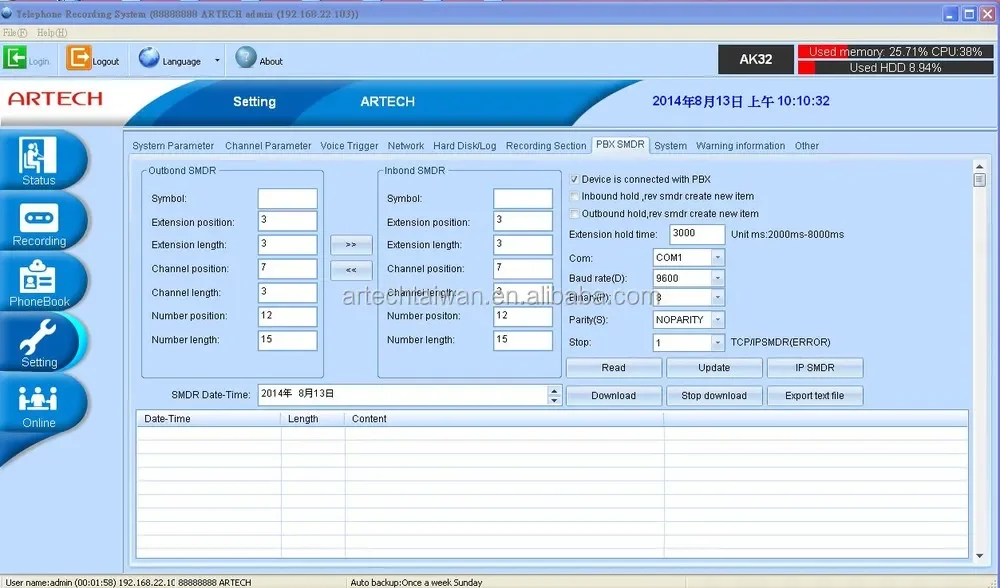Click the Export text file button

click(x=814, y=395)
